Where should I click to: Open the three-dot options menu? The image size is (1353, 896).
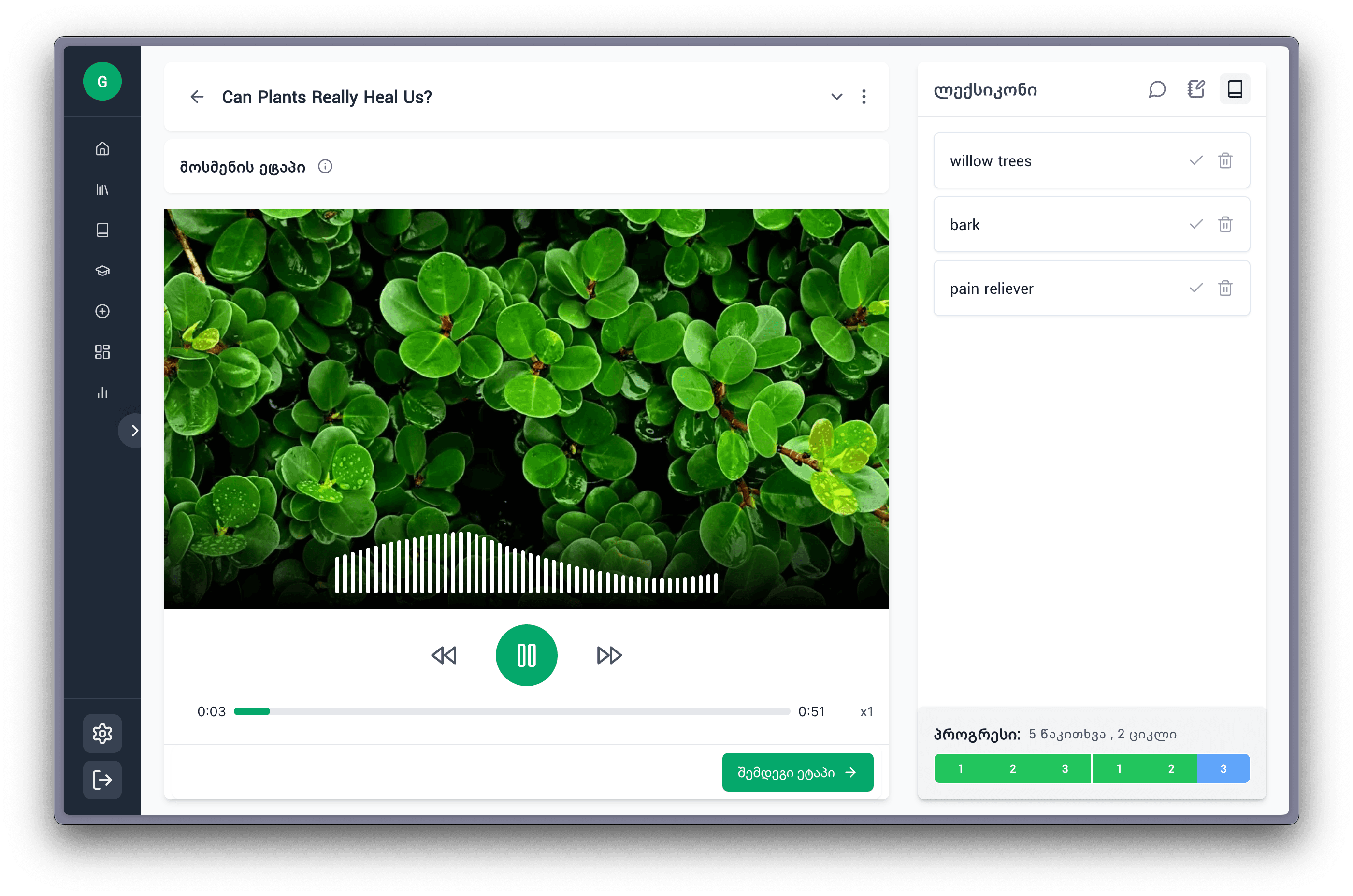coord(864,97)
